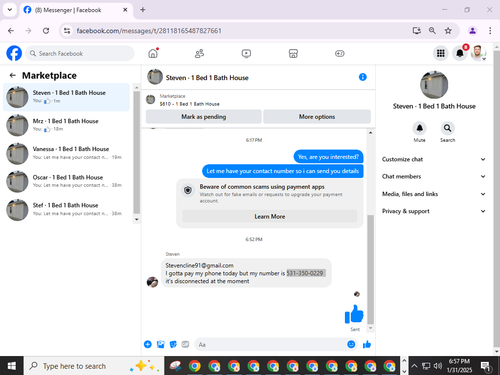Viewport: 500px width, 375px height.
Task: Open Oscar - 1 Bed 1 Bath House chat
Action: 66,181
